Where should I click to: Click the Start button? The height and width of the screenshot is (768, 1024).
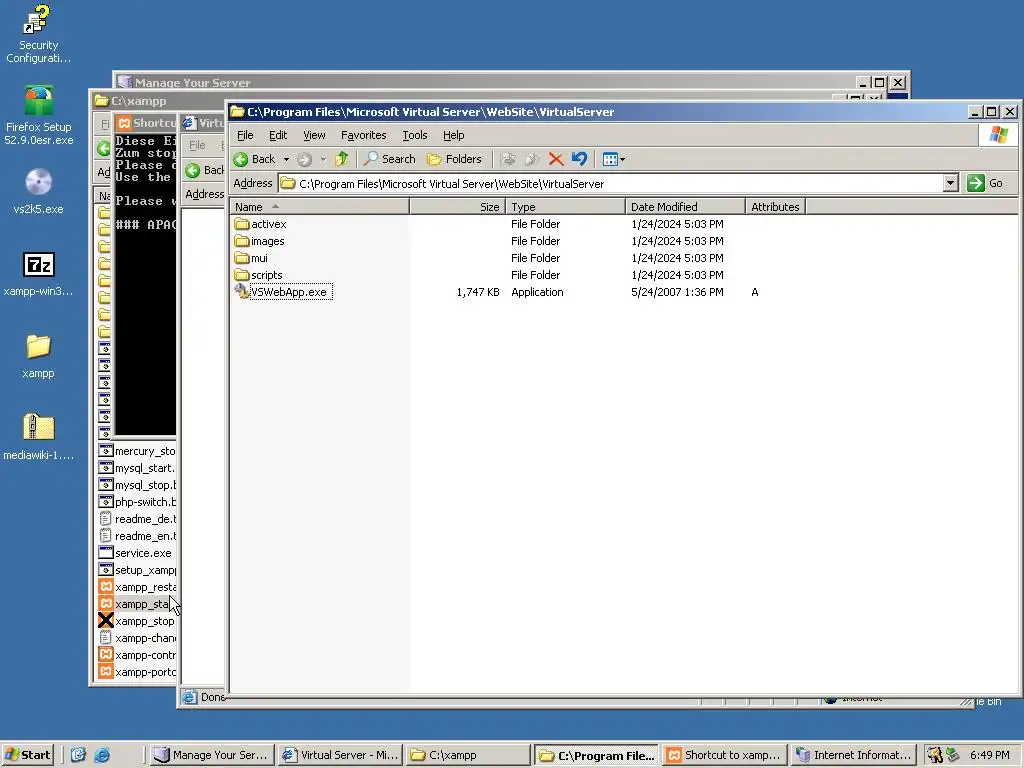click(x=27, y=755)
